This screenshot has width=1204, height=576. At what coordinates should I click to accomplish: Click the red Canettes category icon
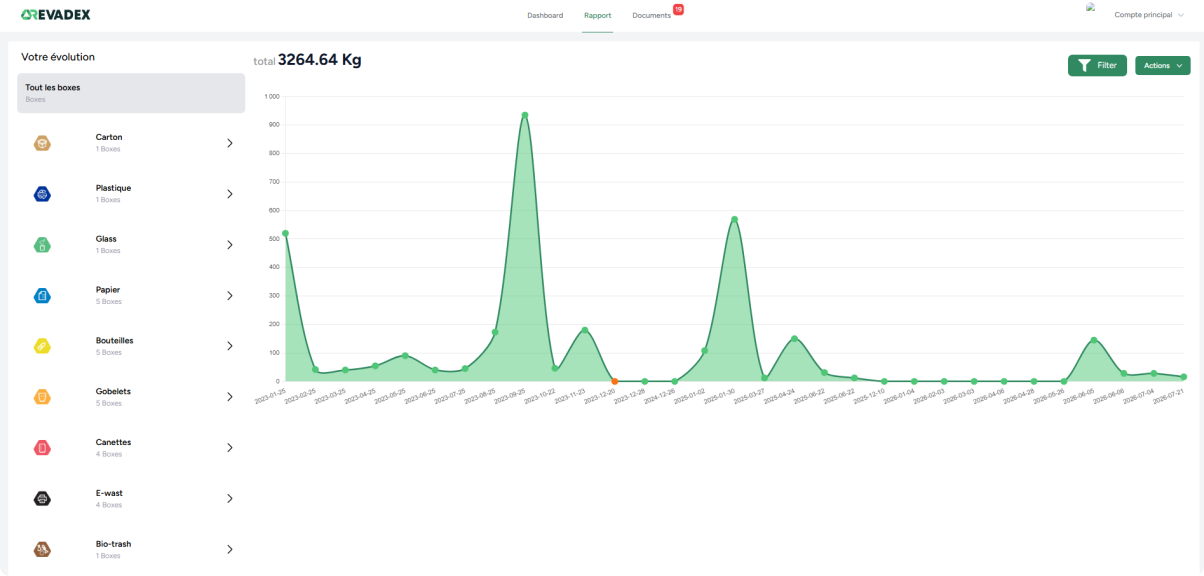pos(42,448)
